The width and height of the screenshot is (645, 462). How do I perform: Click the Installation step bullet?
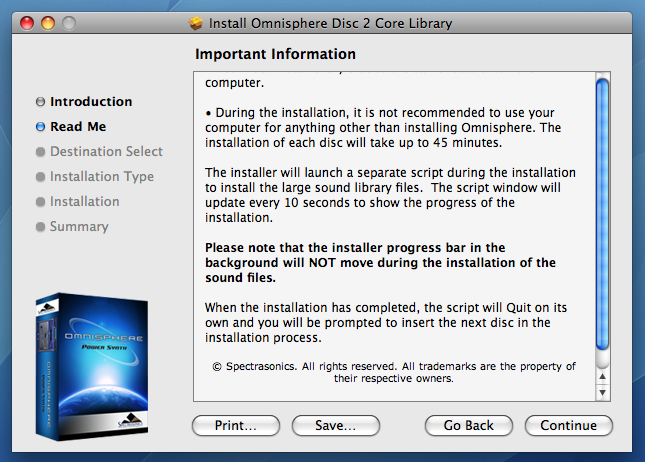coord(40,202)
